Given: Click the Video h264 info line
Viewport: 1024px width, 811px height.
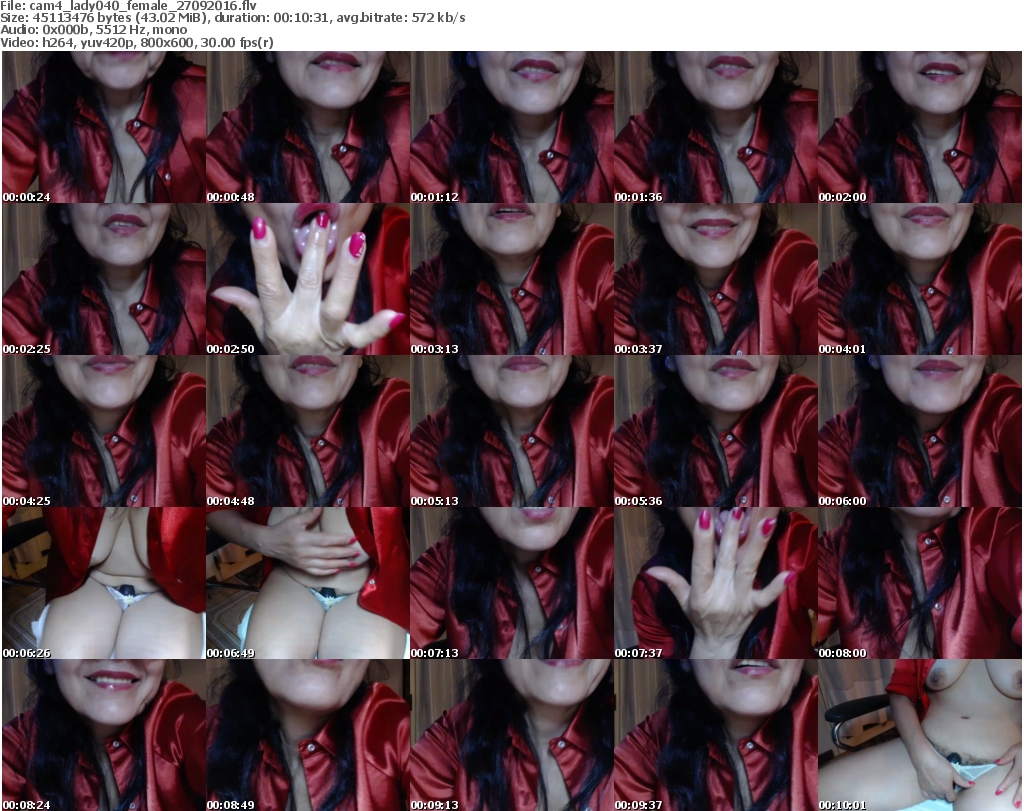Looking at the screenshot, I should 136,42.
